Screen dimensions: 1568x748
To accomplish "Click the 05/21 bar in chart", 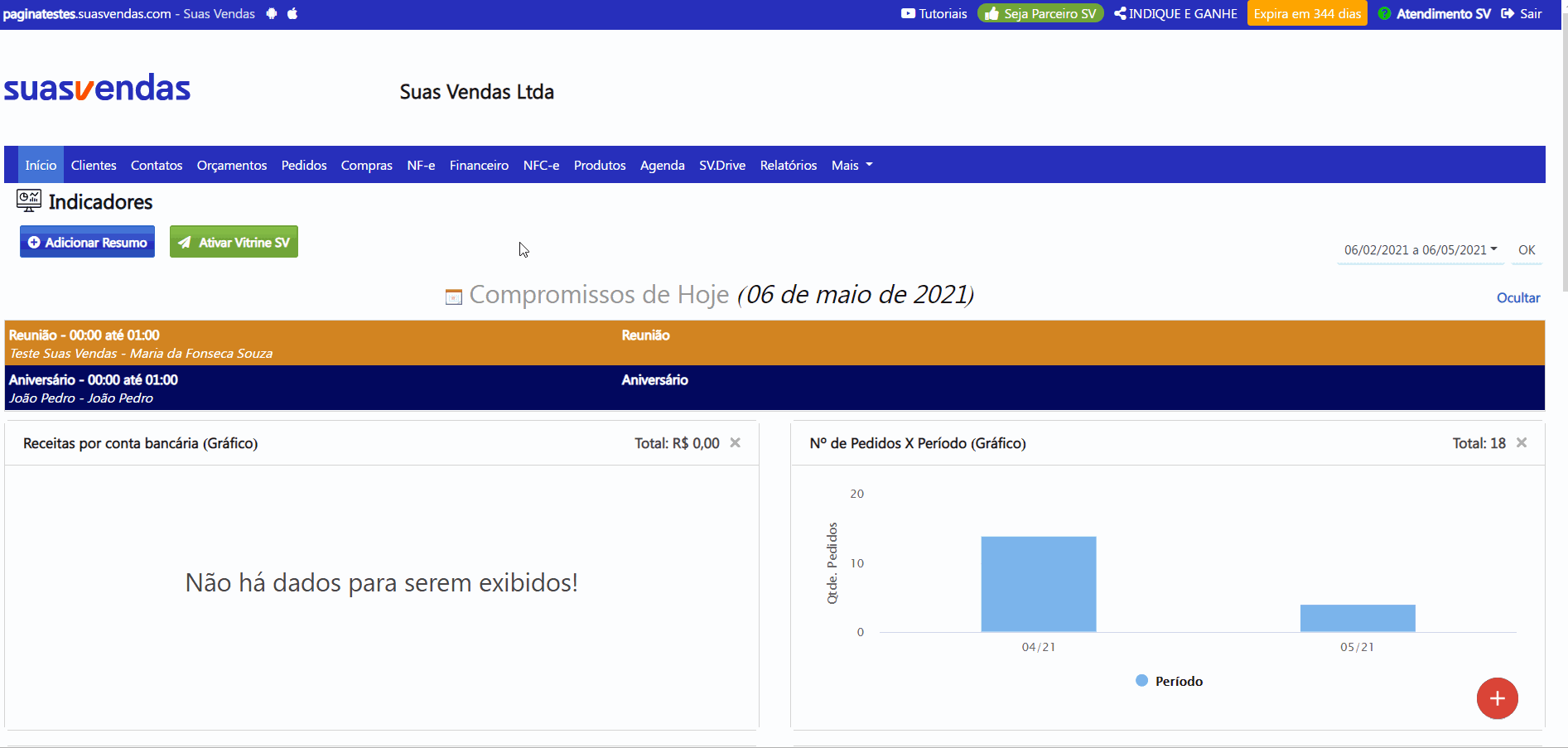I will tap(1358, 618).
